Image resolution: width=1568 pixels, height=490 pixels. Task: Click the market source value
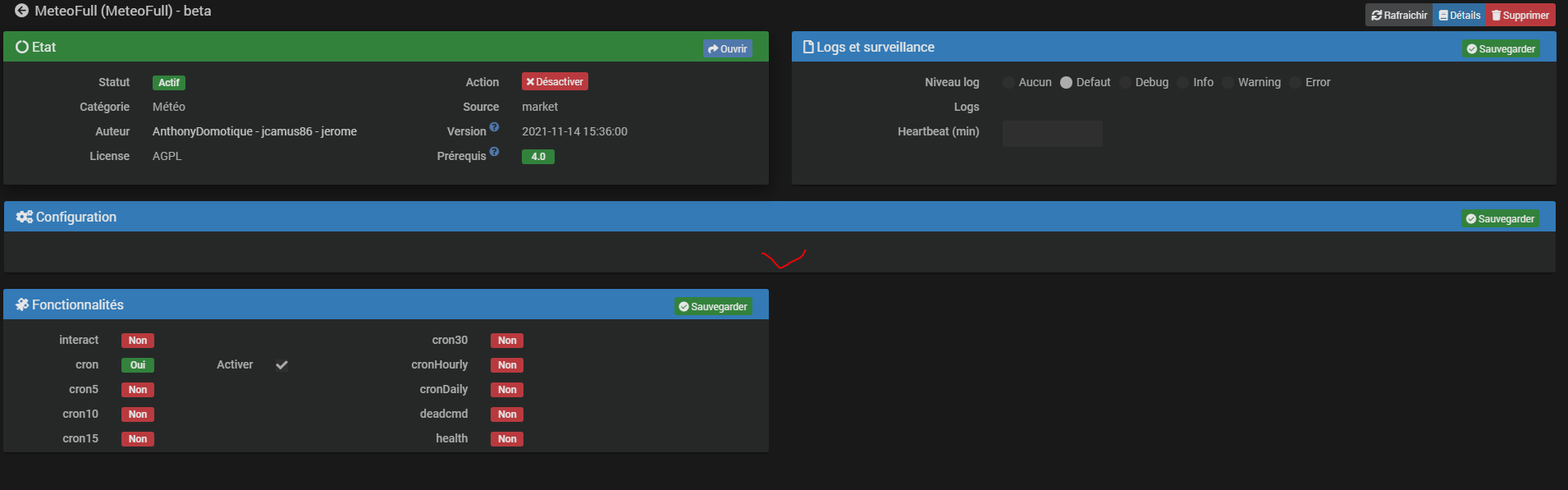[x=540, y=107]
